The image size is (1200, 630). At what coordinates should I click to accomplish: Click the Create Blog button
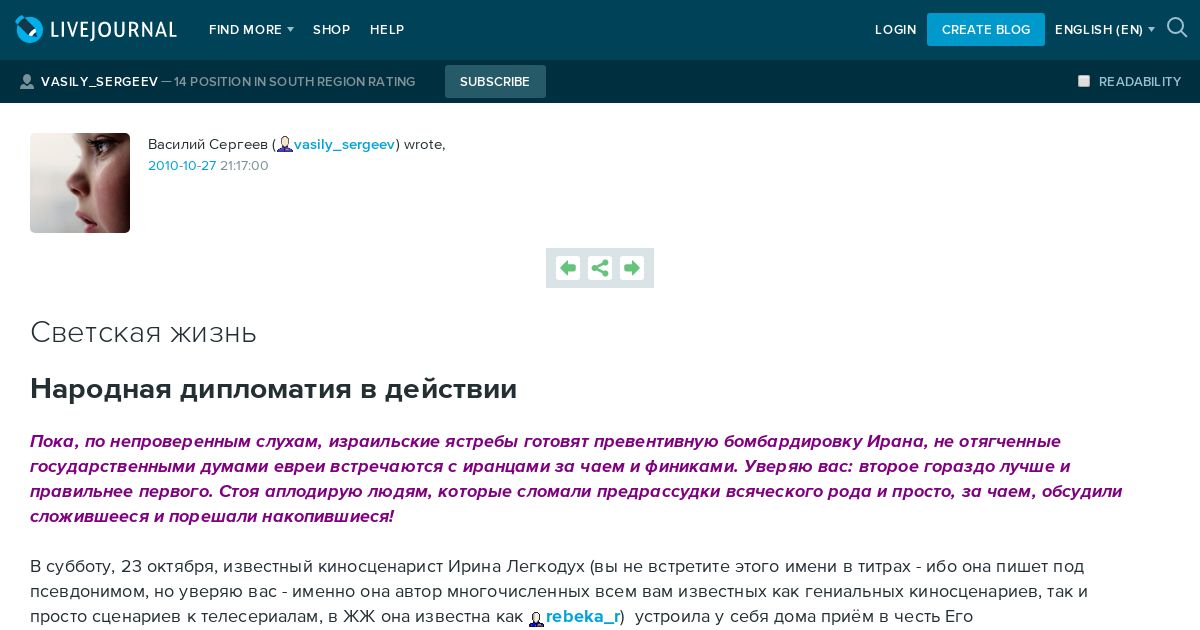point(986,30)
